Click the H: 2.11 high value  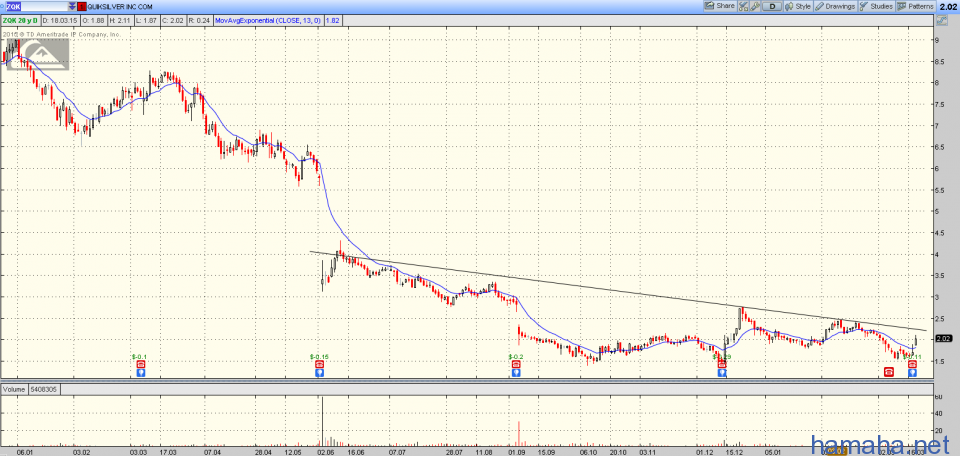(122, 20)
